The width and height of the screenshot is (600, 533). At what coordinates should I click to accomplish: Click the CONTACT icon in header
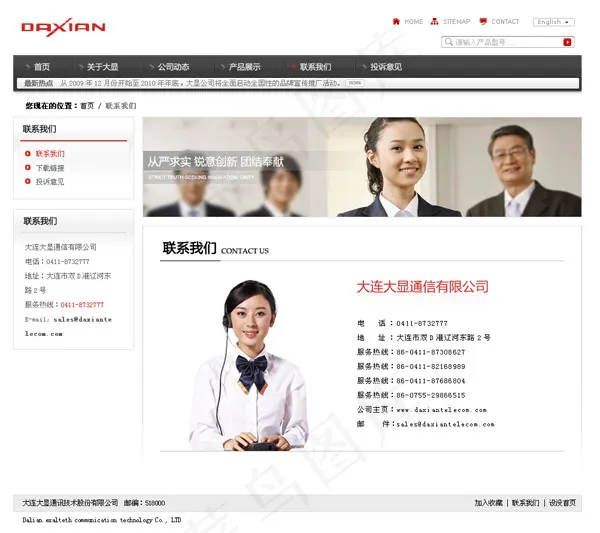[x=483, y=21]
